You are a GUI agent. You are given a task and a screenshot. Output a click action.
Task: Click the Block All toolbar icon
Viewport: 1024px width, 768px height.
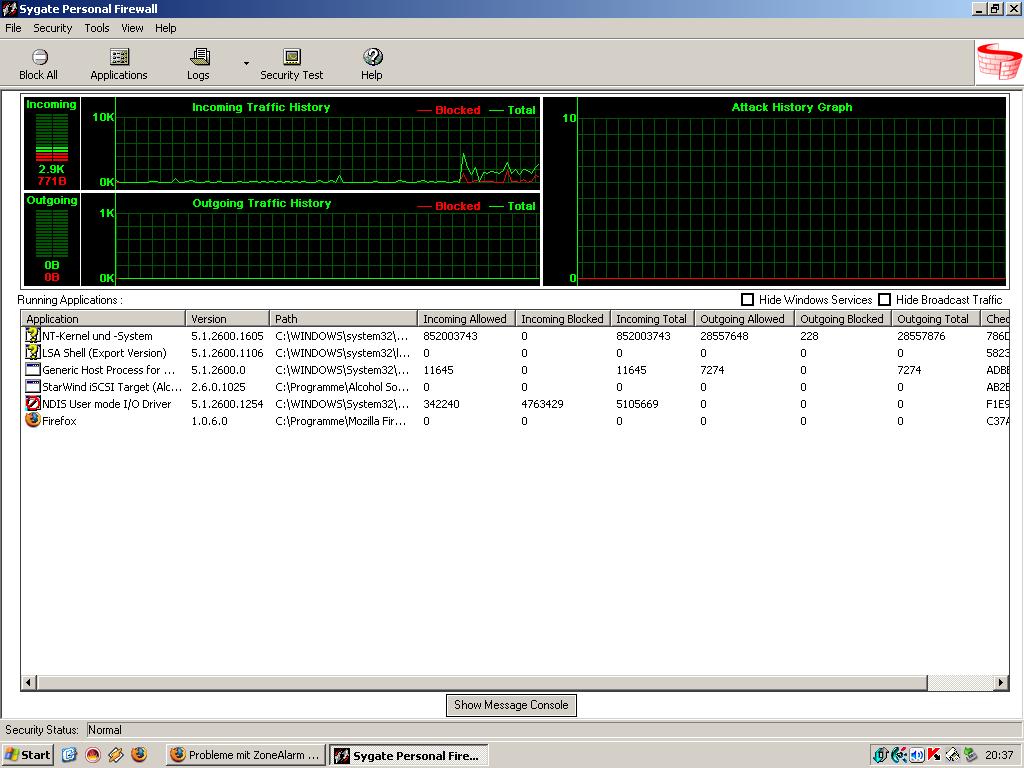(39, 57)
